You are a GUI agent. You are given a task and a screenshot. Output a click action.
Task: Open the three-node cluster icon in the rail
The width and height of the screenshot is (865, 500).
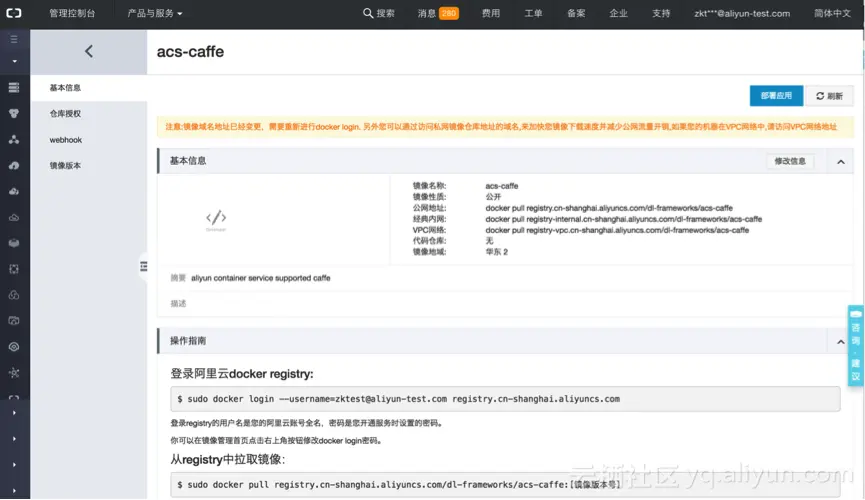[x=14, y=139]
